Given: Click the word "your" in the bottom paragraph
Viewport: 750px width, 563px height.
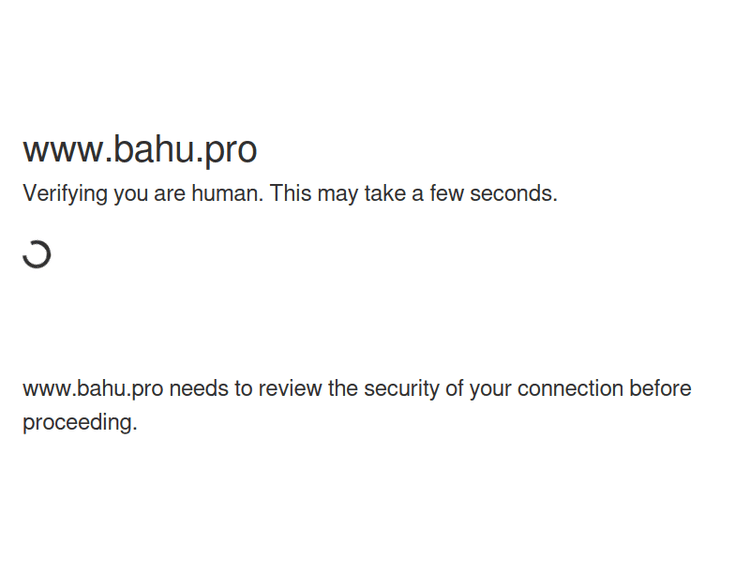Looking at the screenshot, I should pos(489,388).
